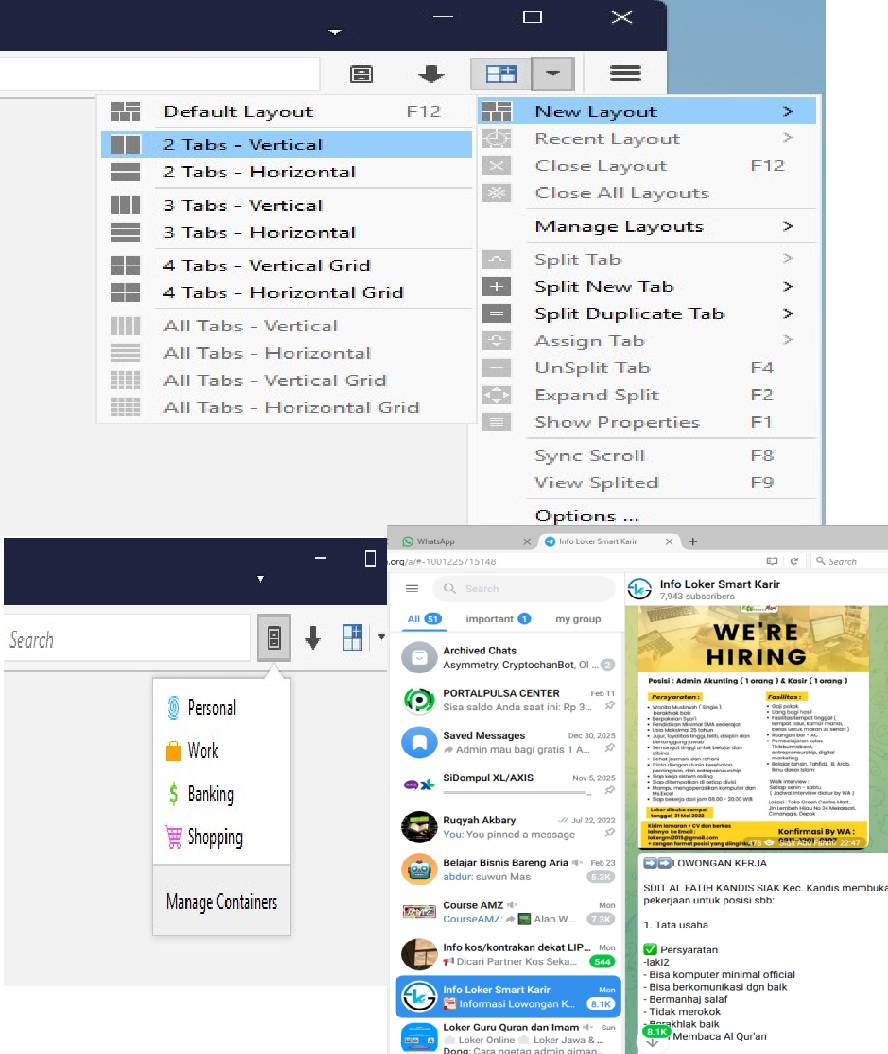Click the download arrow icon in top toolbar
888x1054 pixels.
430,74
